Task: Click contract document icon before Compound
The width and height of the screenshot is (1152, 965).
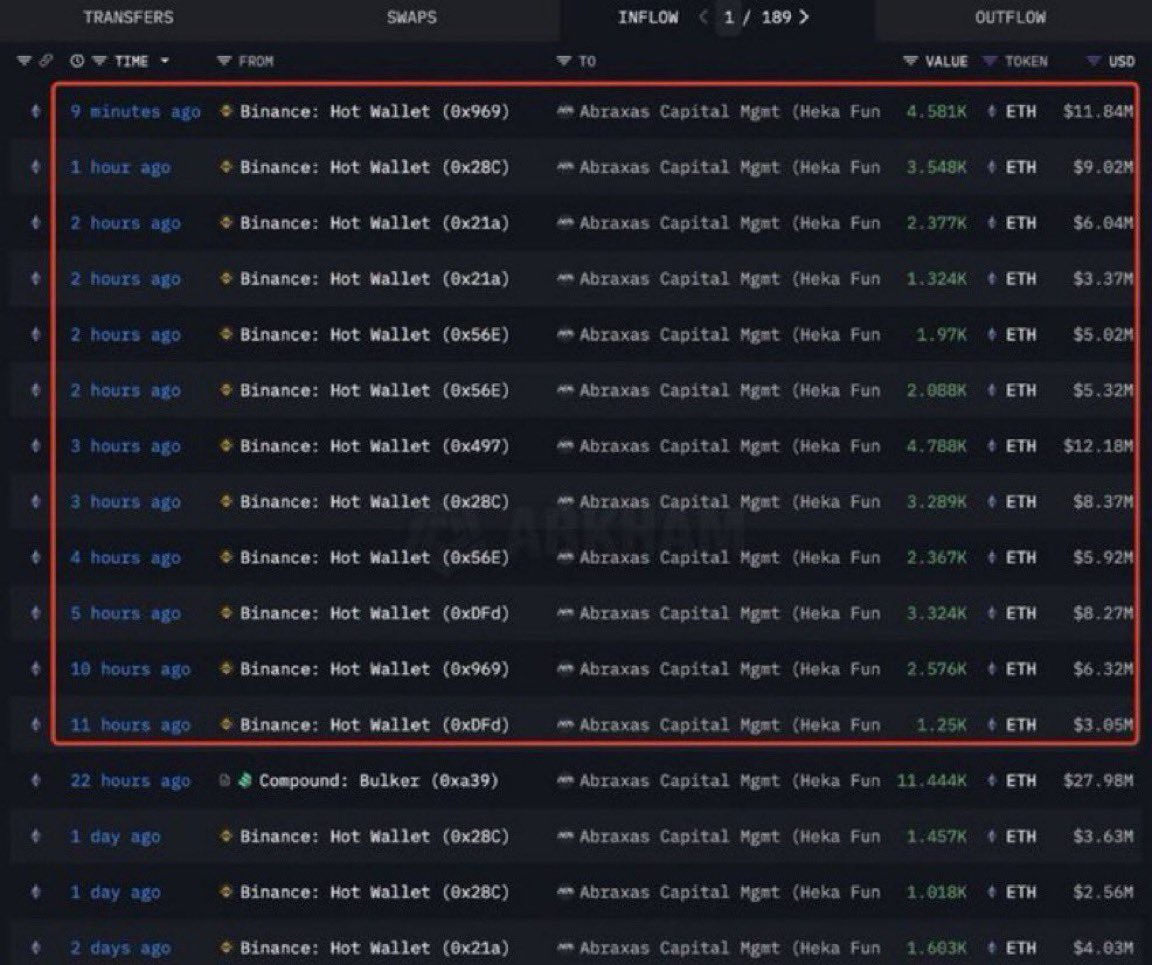Action: (225, 781)
